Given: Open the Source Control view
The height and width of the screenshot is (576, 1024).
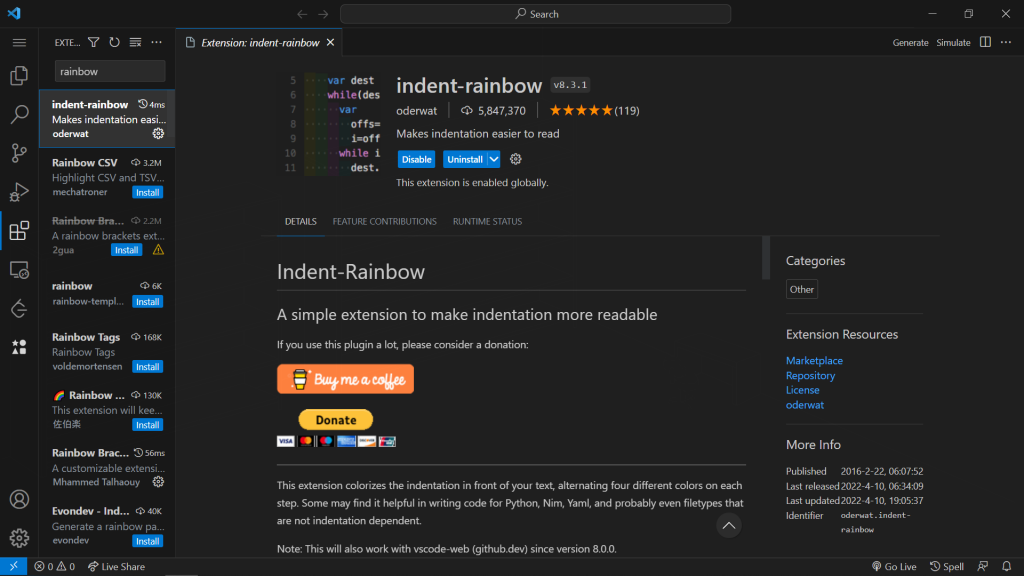Looking at the screenshot, I should (19, 153).
